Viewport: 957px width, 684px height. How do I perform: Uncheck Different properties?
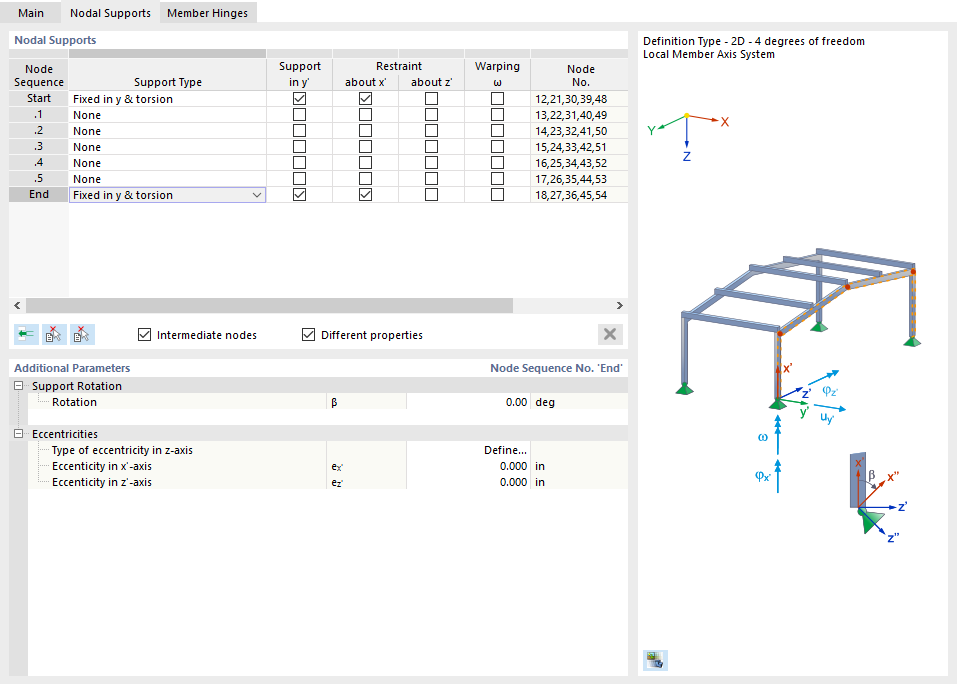click(x=308, y=334)
